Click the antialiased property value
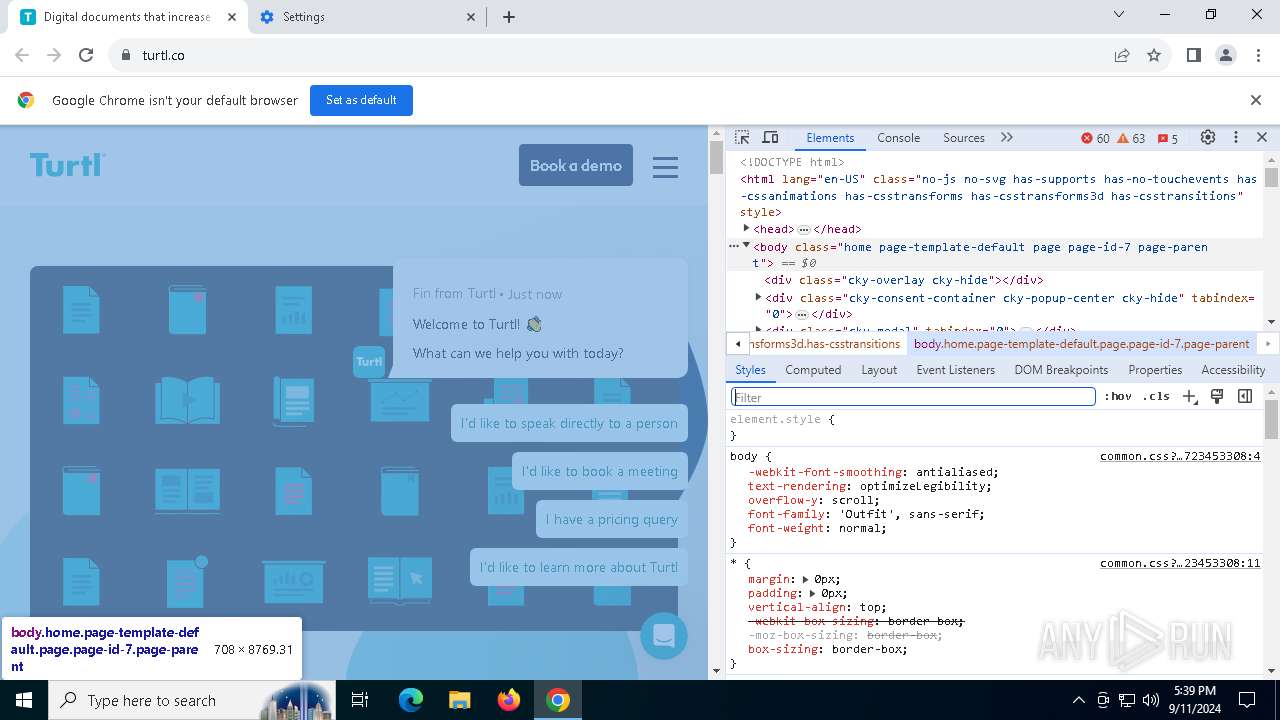Screen dimensions: 1280x720 [955, 472]
